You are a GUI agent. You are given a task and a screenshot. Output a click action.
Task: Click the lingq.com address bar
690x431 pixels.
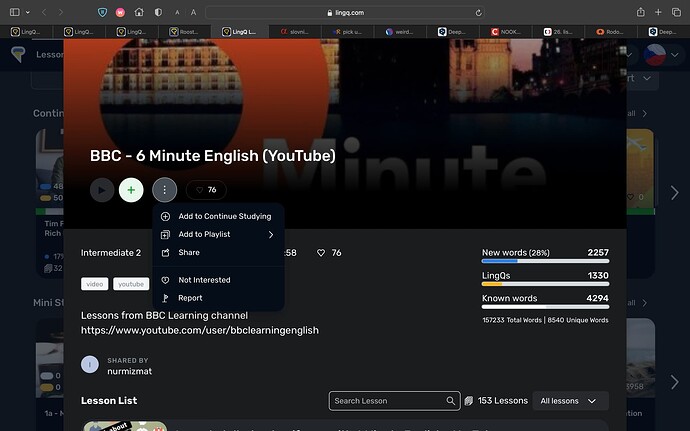pos(345,13)
